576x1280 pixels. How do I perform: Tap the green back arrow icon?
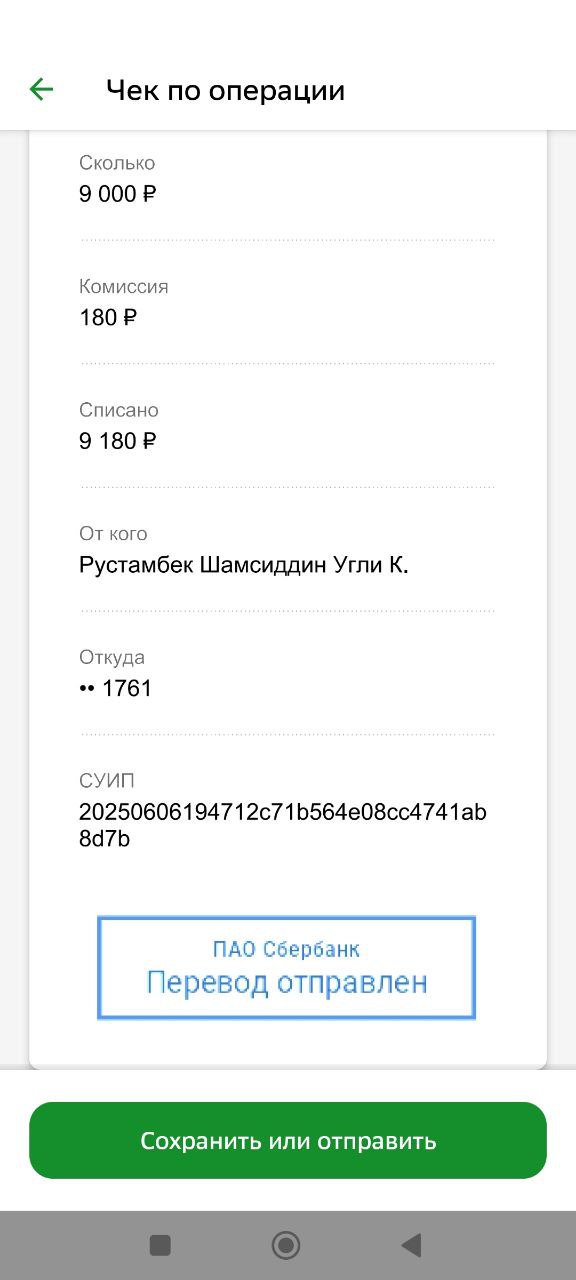point(41,90)
